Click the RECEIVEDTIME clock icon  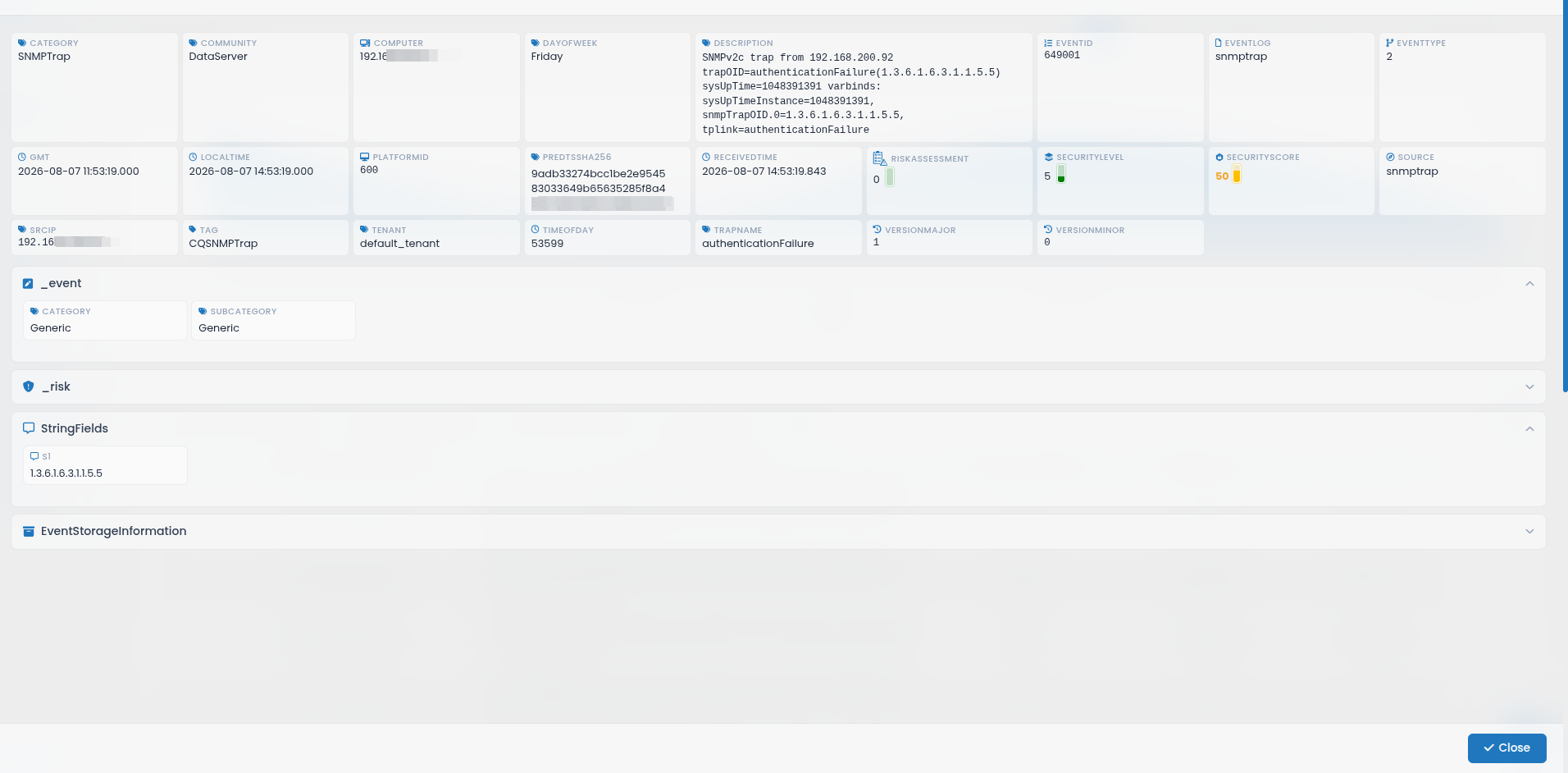(706, 158)
